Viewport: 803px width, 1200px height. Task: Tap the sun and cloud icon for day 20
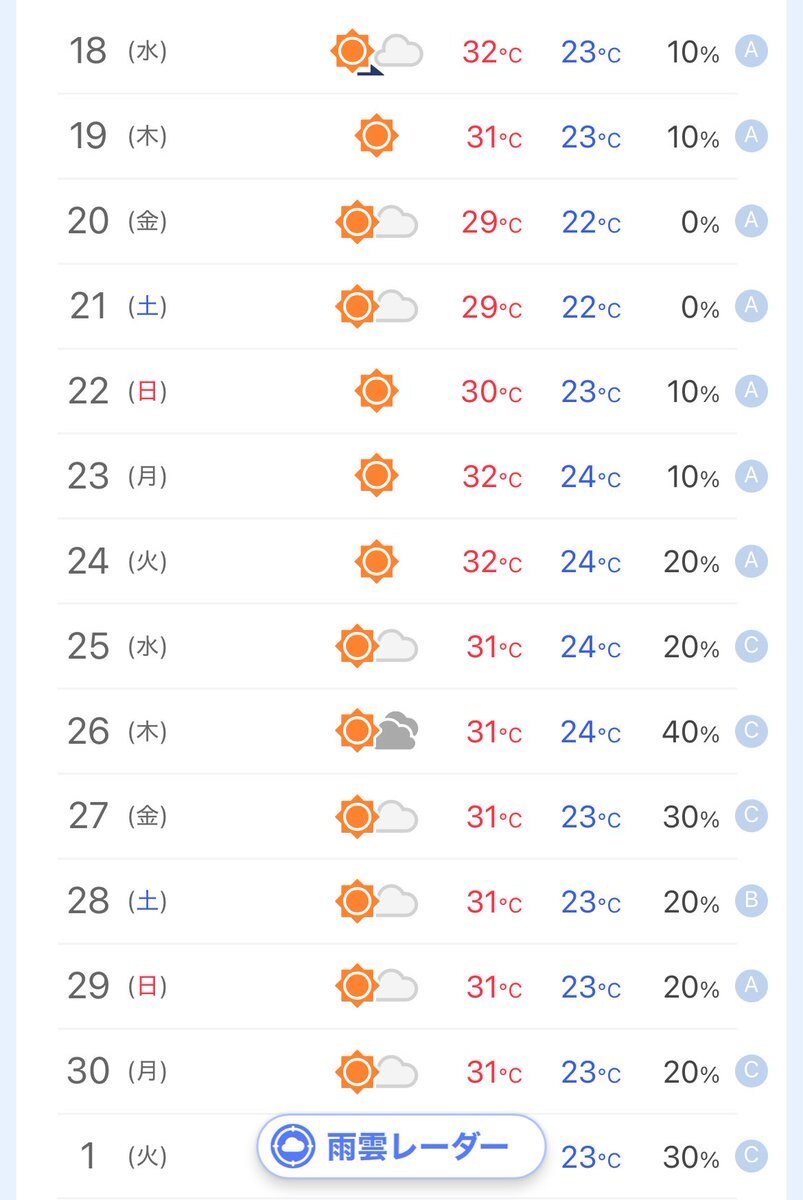(x=377, y=221)
